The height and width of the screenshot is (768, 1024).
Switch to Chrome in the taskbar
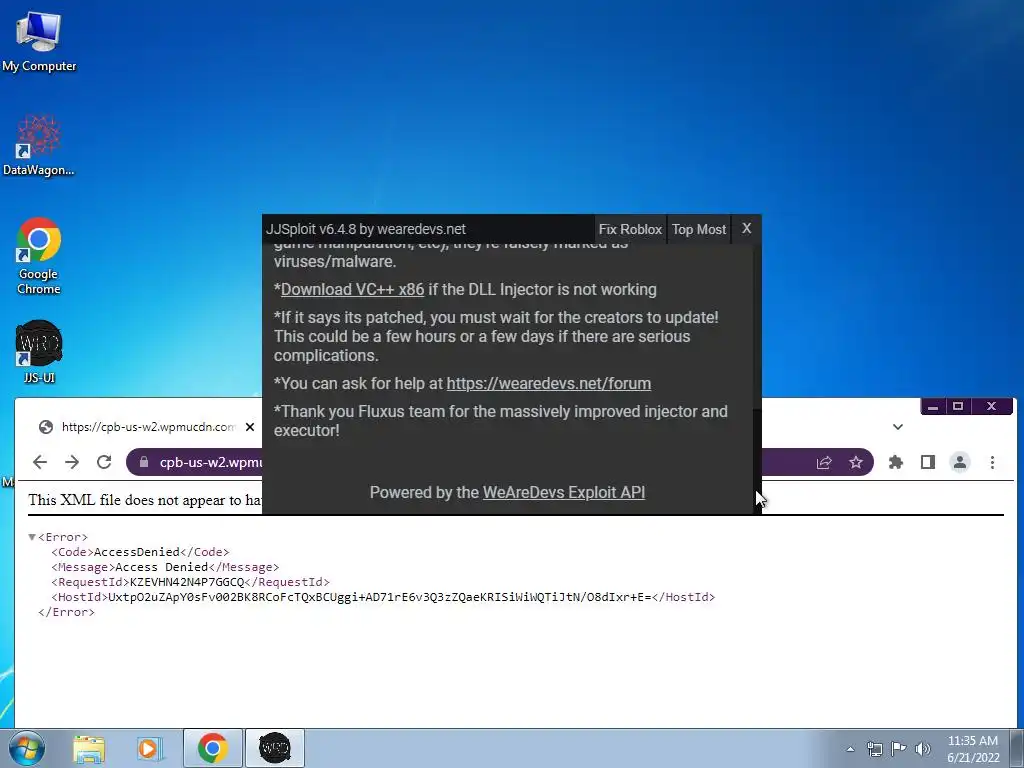coord(213,748)
